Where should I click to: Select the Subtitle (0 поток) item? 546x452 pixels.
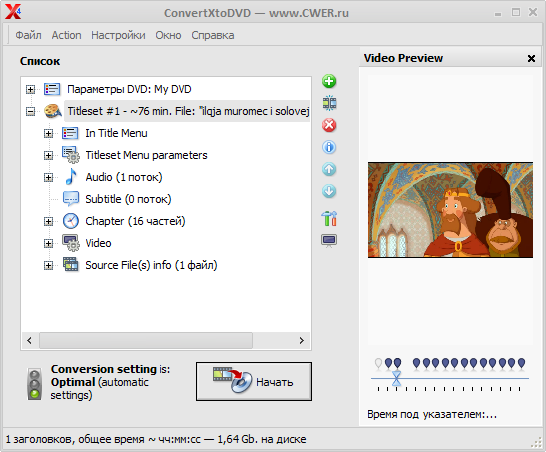coord(128,199)
